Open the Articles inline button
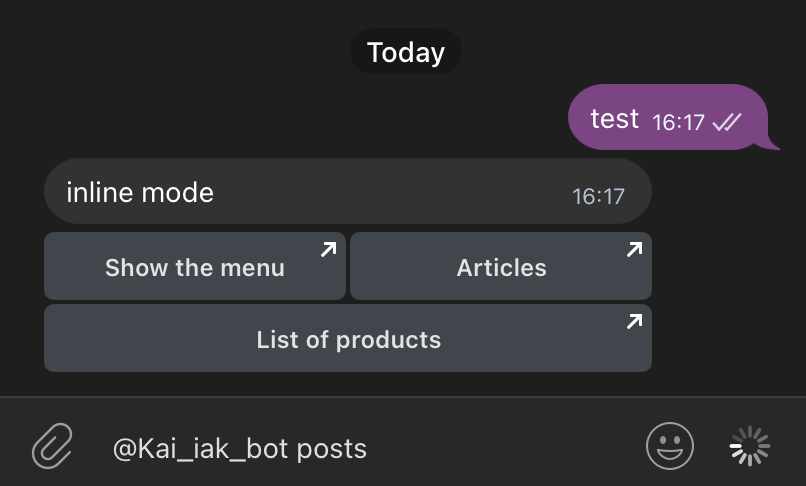The width and height of the screenshot is (806, 486). click(501, 267)
